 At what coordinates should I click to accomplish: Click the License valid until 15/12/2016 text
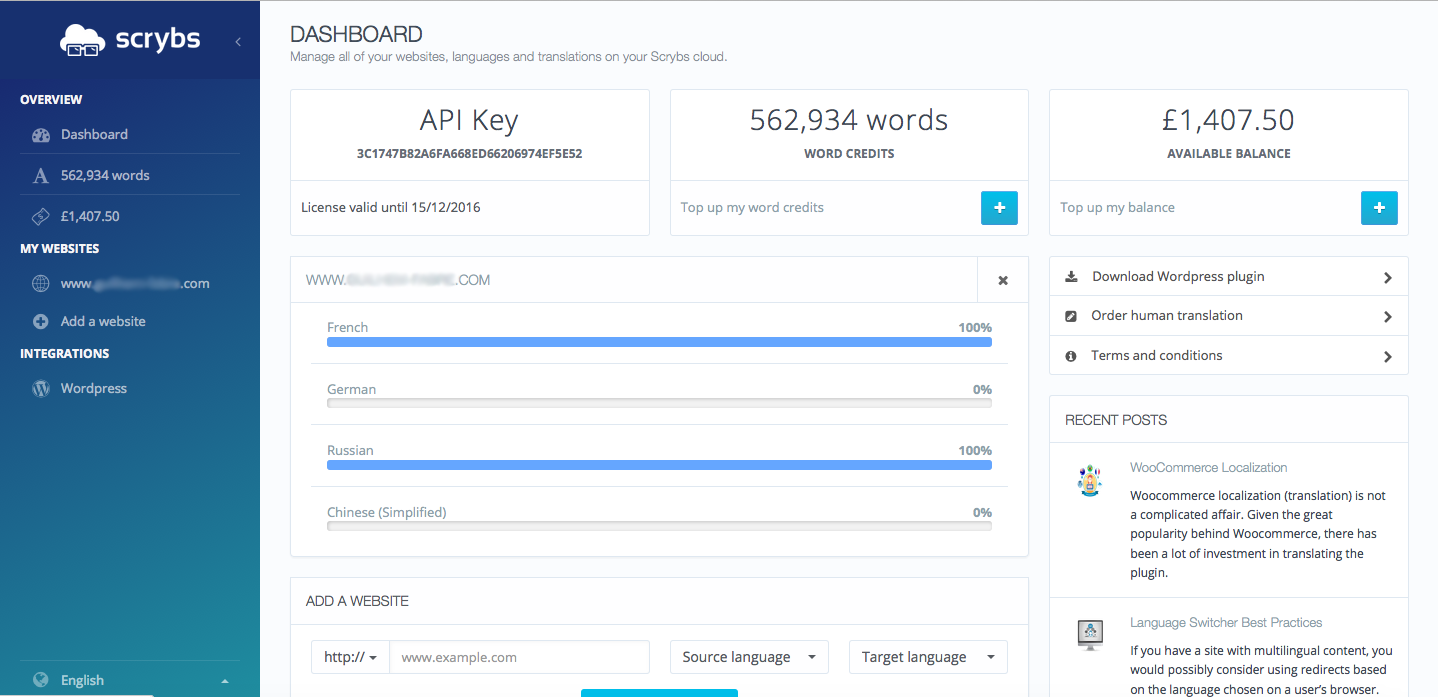tap(391, 208)
